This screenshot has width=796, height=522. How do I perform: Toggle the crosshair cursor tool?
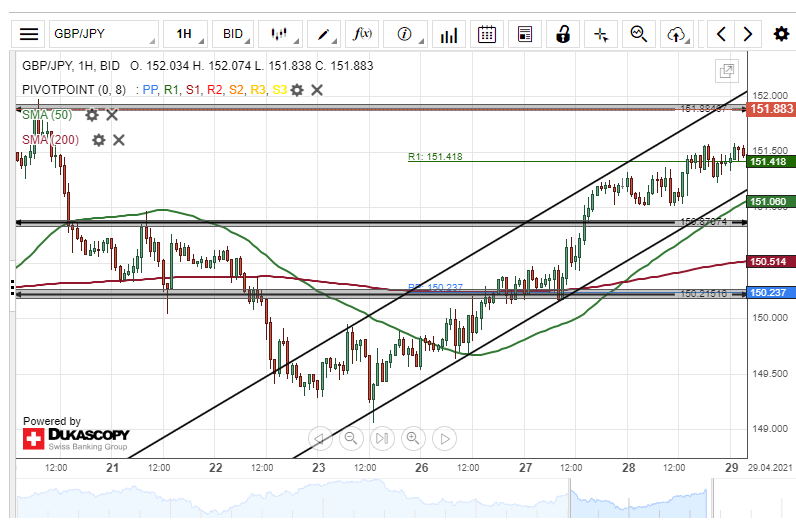(x=601, y=34)
